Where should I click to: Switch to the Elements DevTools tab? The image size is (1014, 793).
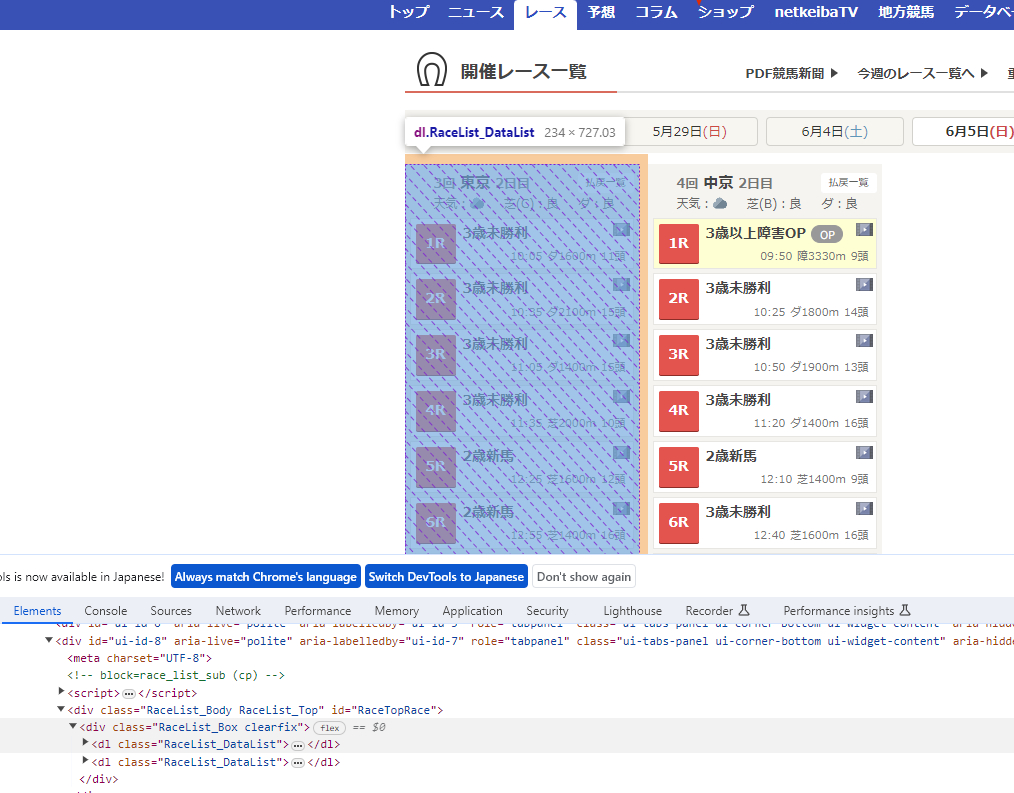[38, 611]
